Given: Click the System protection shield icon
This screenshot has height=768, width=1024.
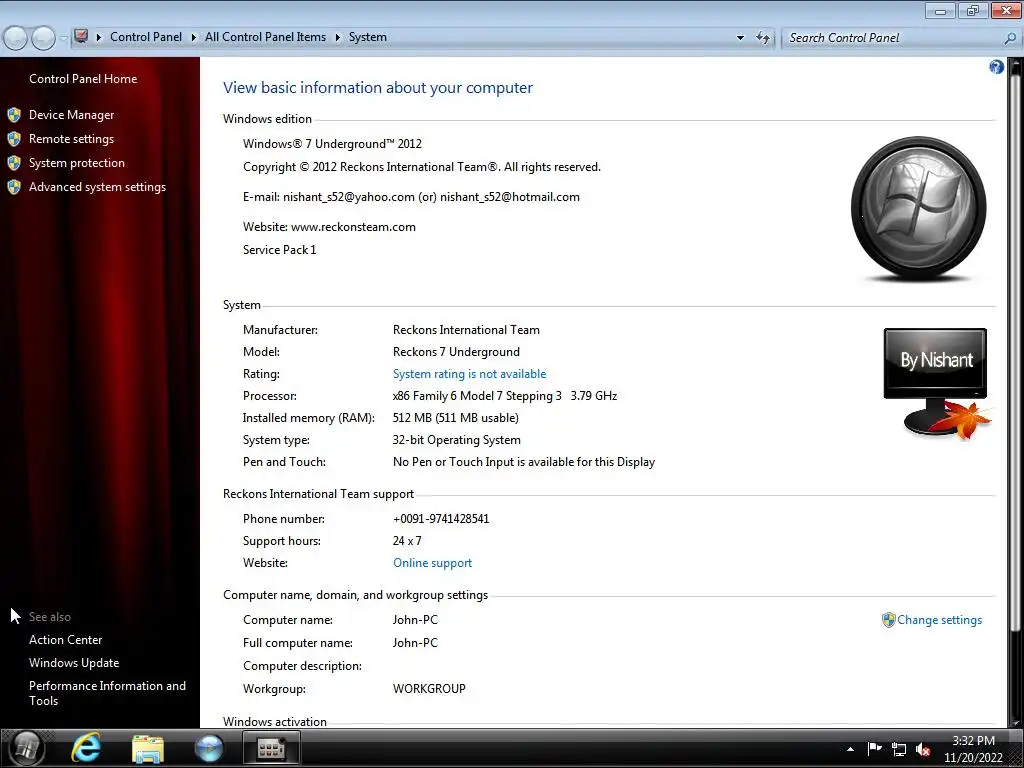Looking at the screenshot, I should point(14,163).
